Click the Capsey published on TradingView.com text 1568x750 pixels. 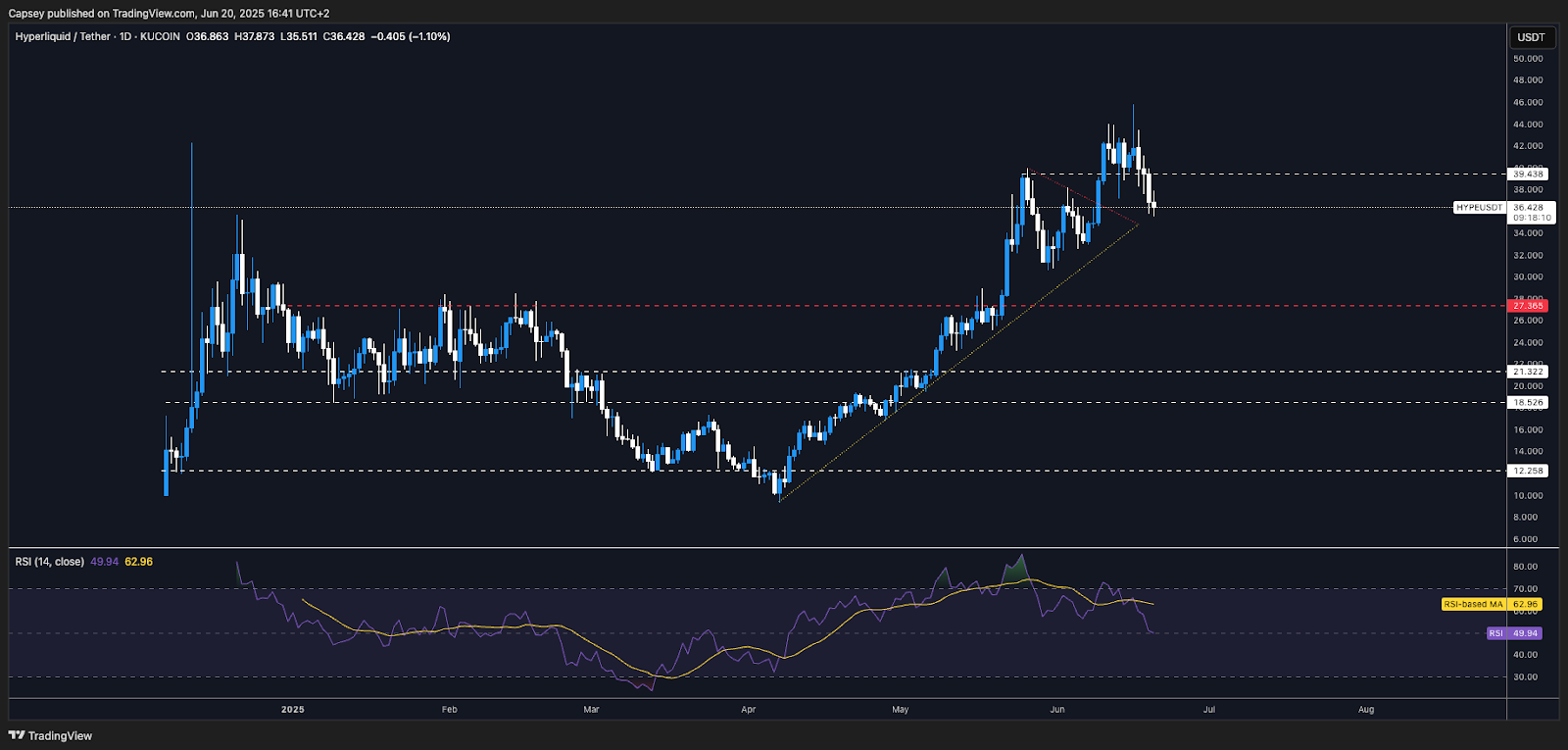click(169, 13)
